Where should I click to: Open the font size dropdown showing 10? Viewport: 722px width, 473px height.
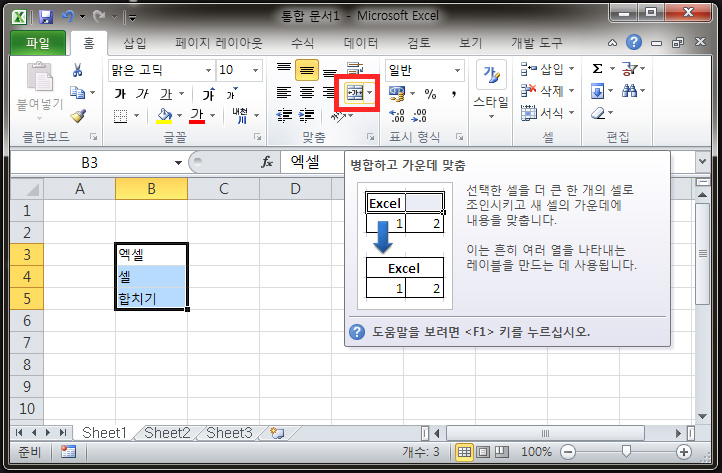(255, 70)
